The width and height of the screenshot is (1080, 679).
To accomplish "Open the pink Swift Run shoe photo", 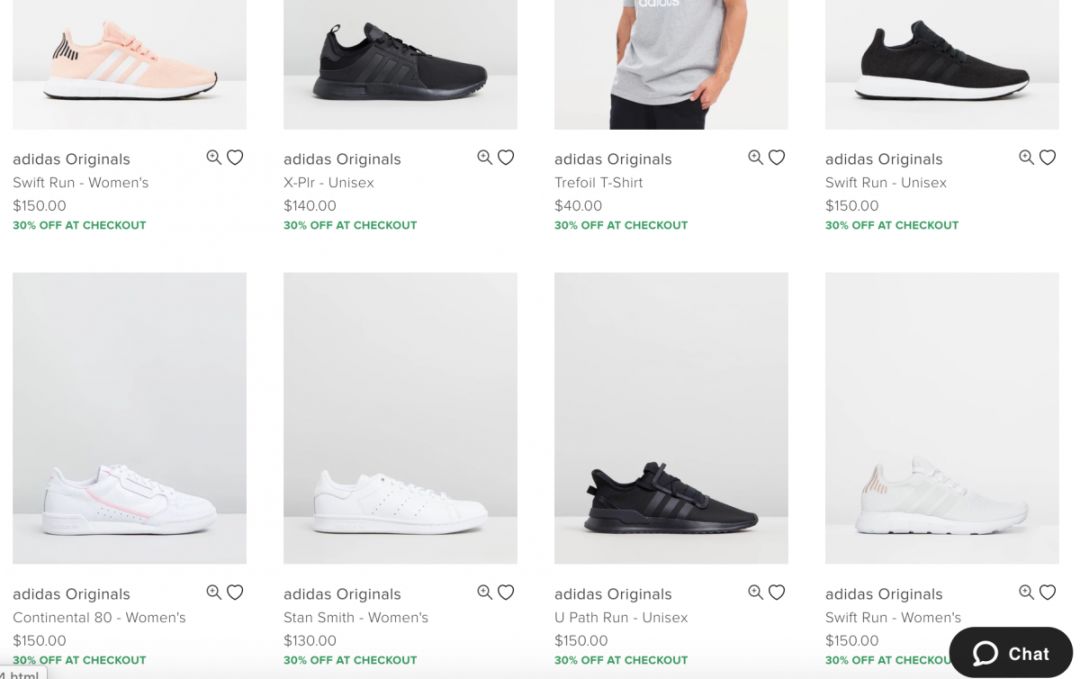I will (129, 65).
